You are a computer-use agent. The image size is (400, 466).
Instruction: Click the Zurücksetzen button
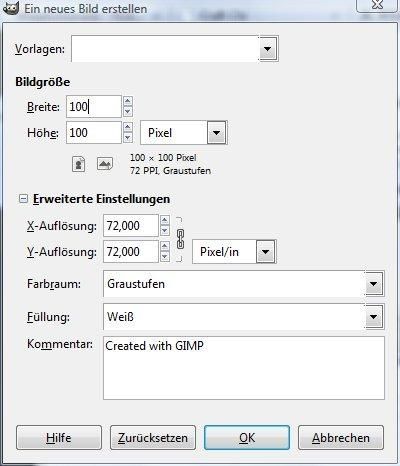[x=153, y=438]
